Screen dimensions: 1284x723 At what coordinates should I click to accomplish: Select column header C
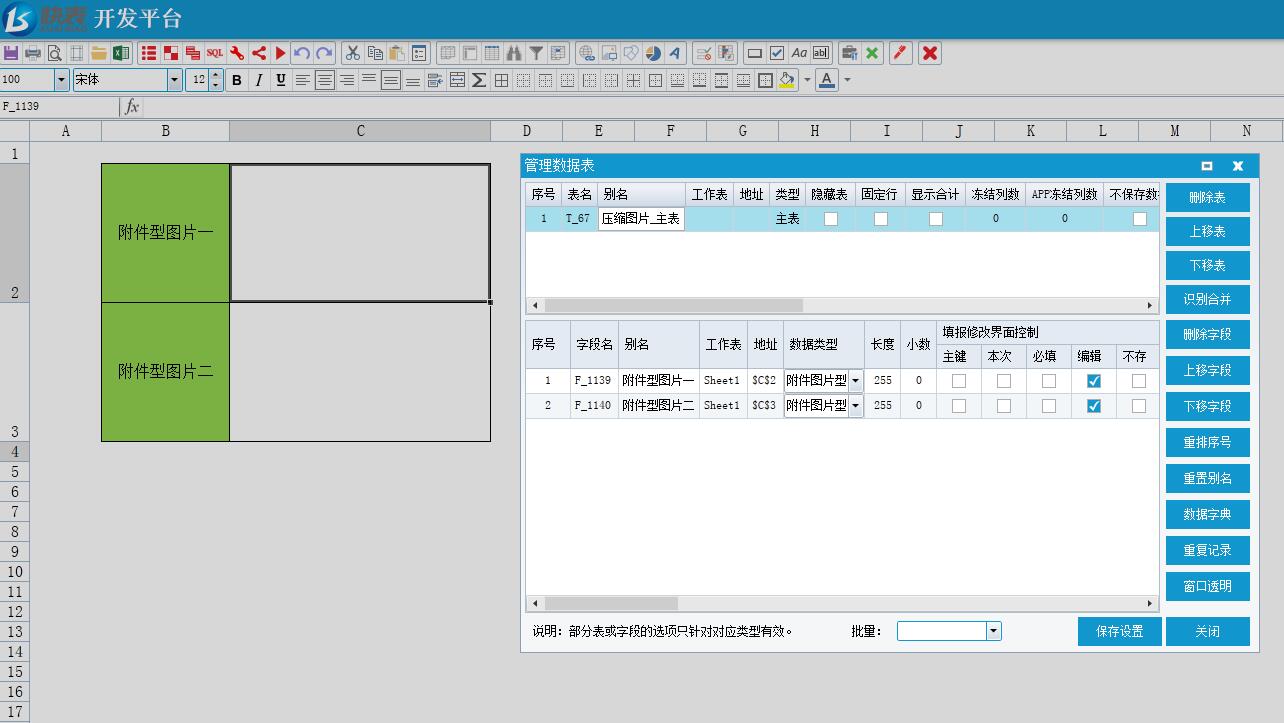[x=360, y=131]
